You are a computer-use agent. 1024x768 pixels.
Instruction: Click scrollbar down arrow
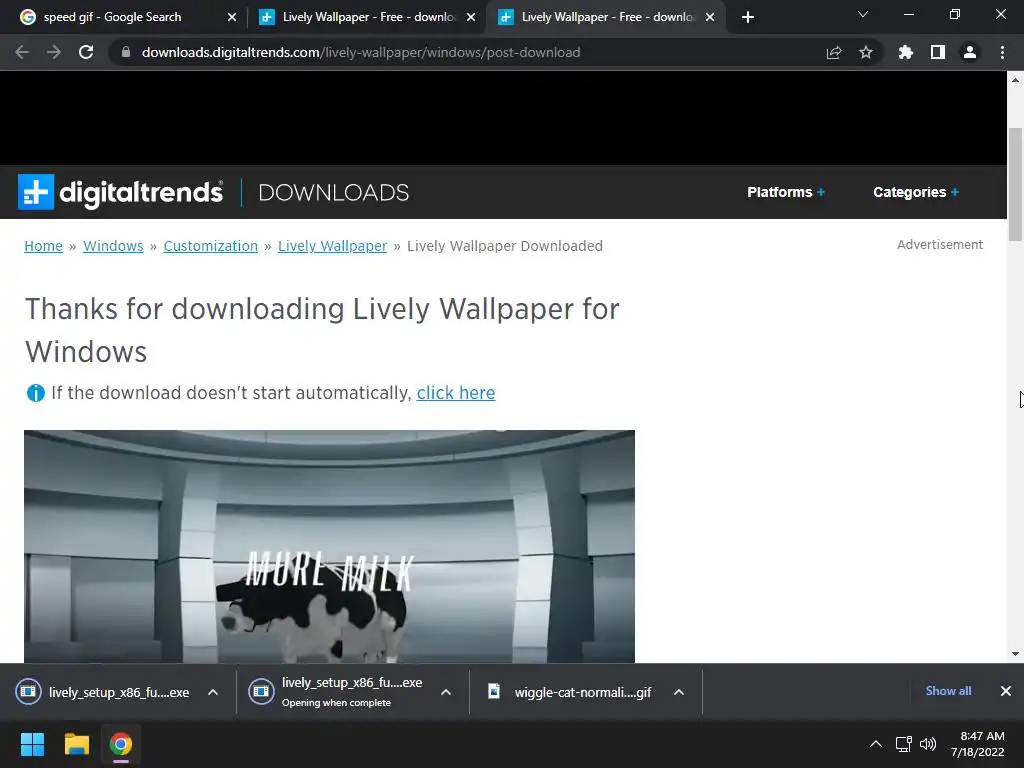(x=1015, y=654)
